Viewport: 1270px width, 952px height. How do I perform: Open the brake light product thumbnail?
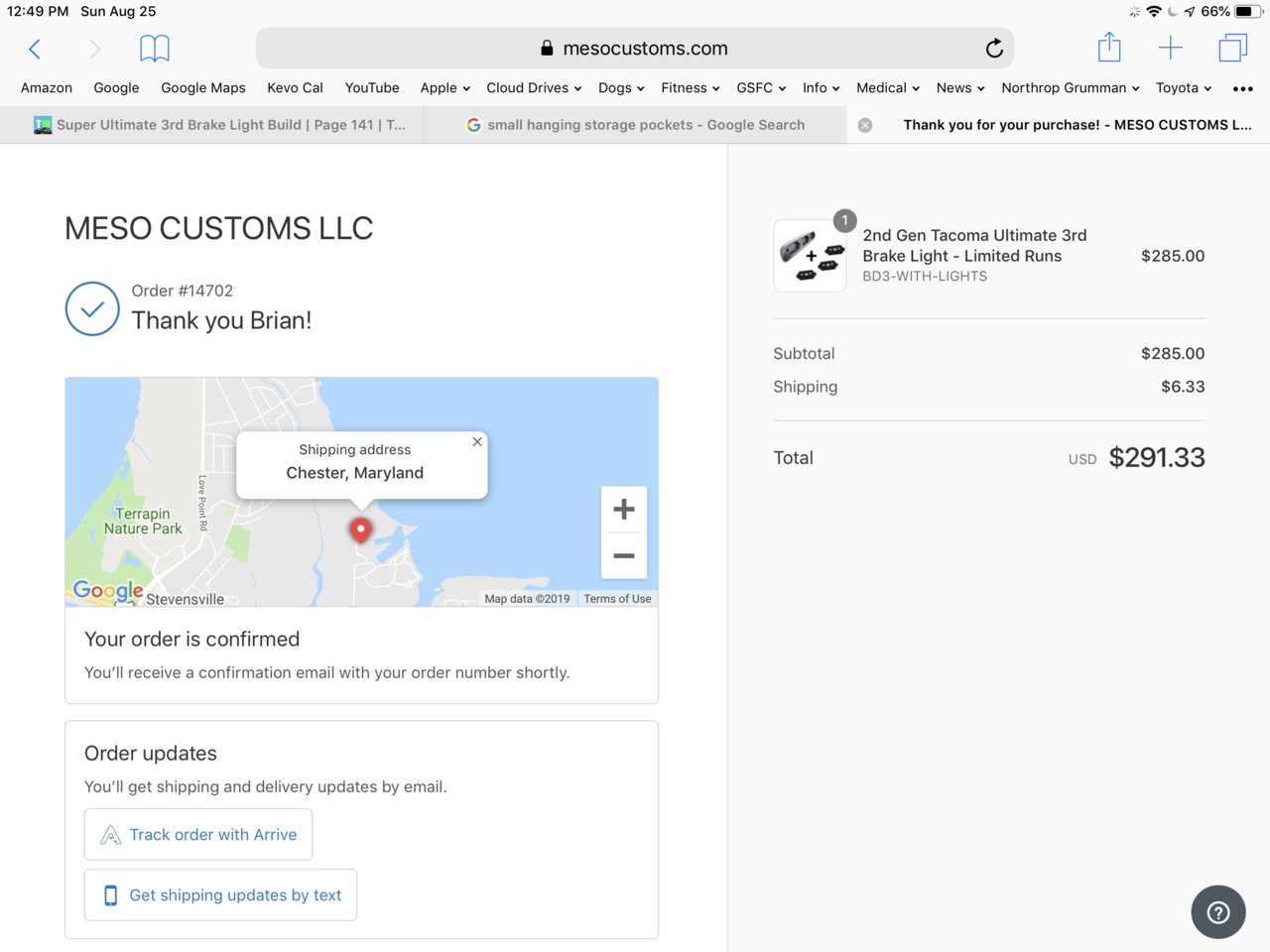(x=810, y=256)
